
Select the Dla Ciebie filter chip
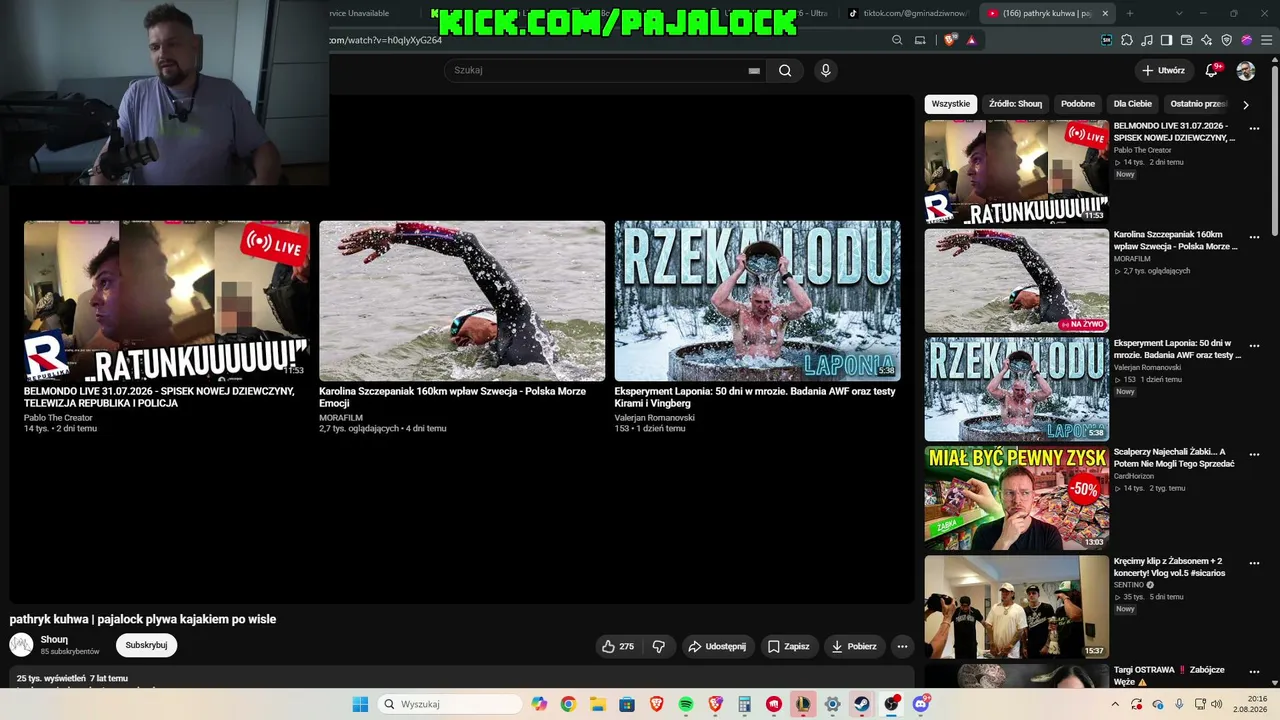coord(1133,104)
